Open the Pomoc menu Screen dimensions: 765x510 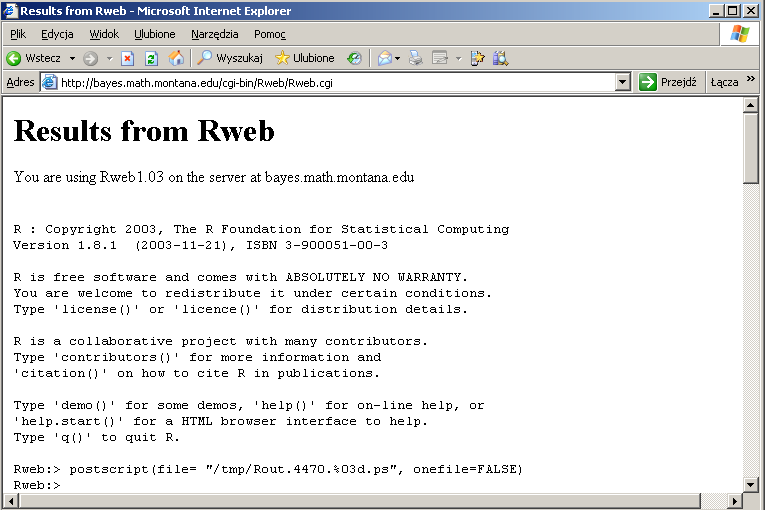click(270, 34)
